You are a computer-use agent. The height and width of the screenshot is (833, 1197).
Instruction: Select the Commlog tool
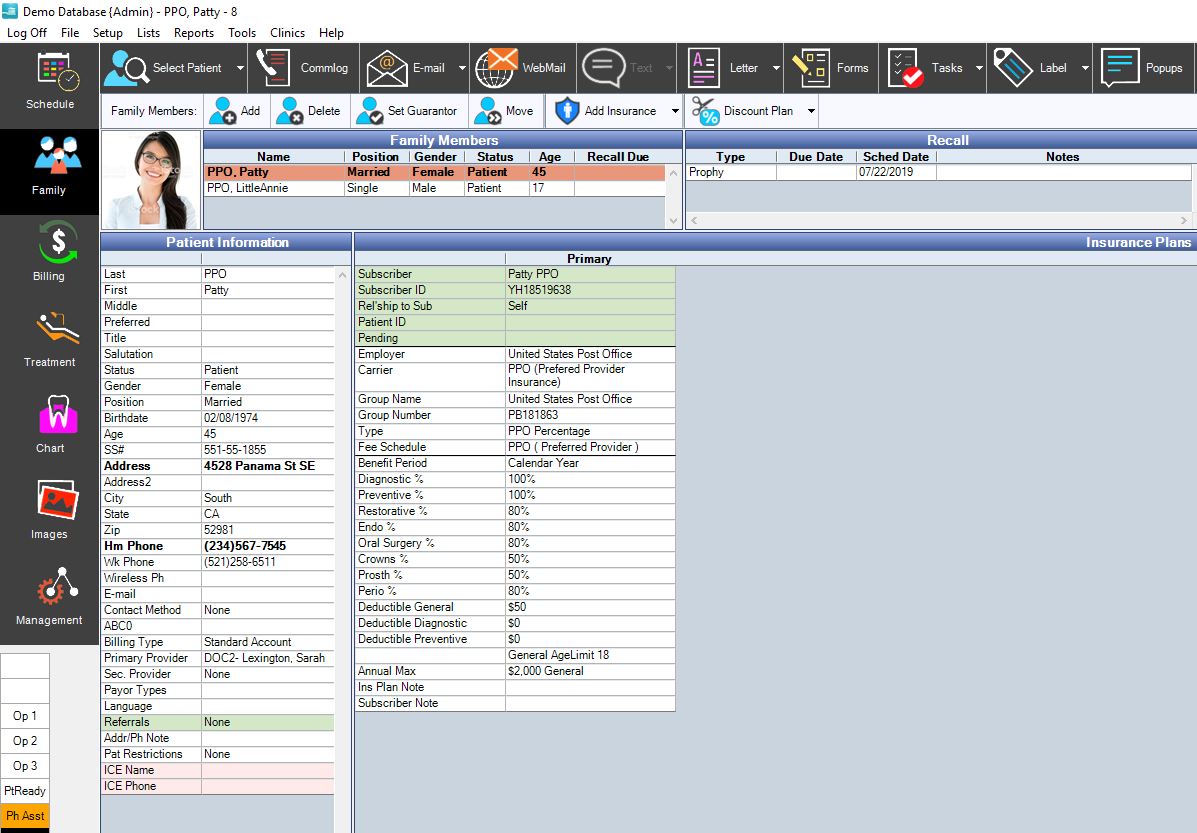pos(317,68)
